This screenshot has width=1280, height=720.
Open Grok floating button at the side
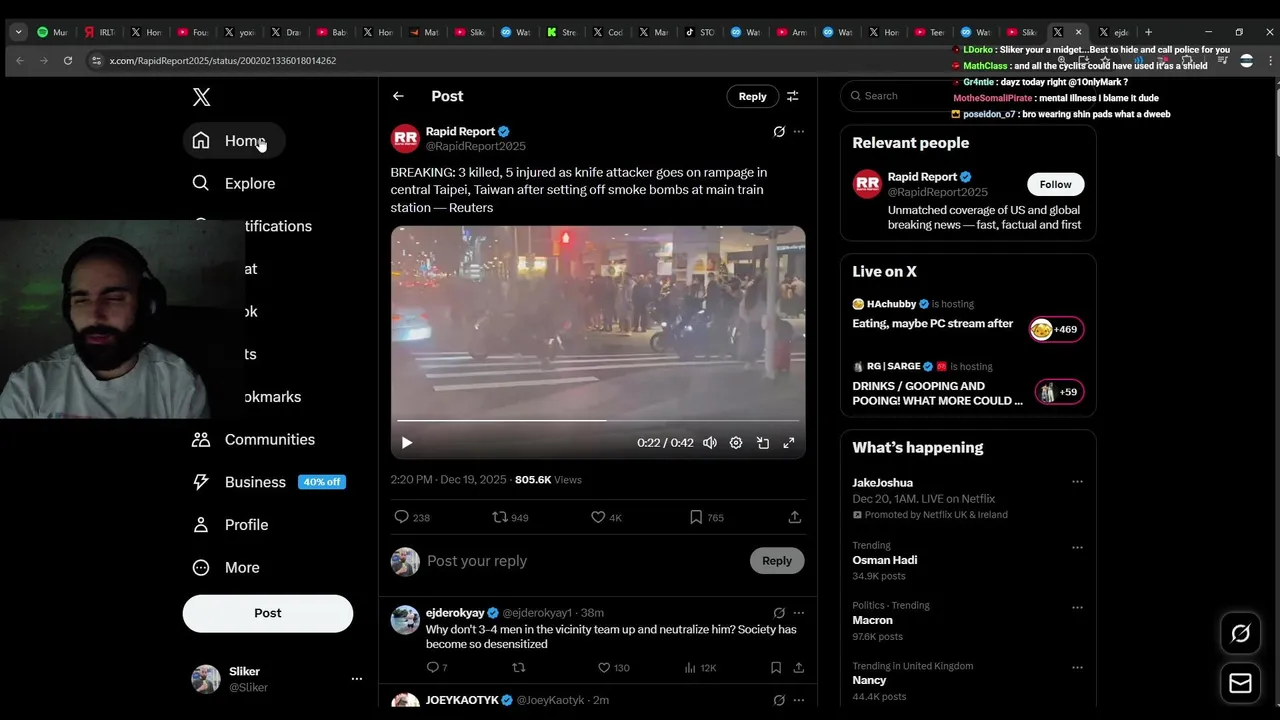pos(1240,633)
